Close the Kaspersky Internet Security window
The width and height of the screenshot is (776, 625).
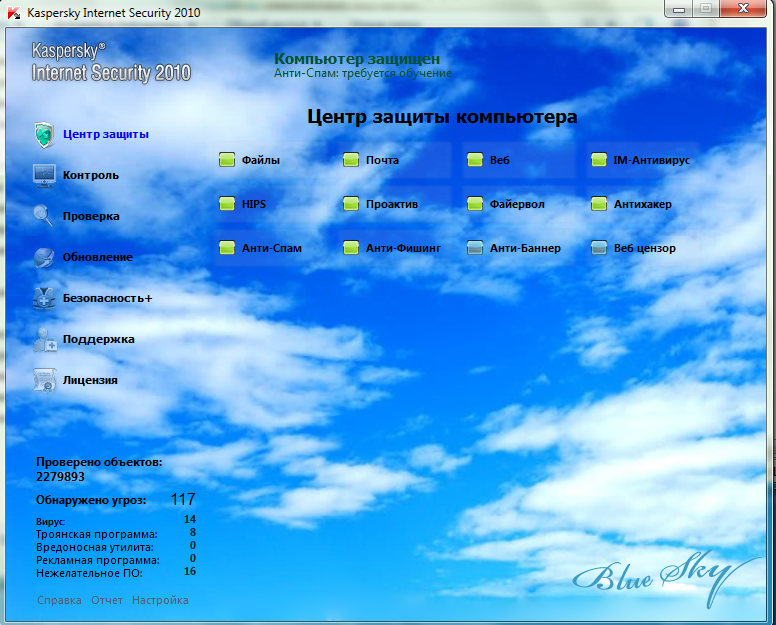(x=743, y=9)
